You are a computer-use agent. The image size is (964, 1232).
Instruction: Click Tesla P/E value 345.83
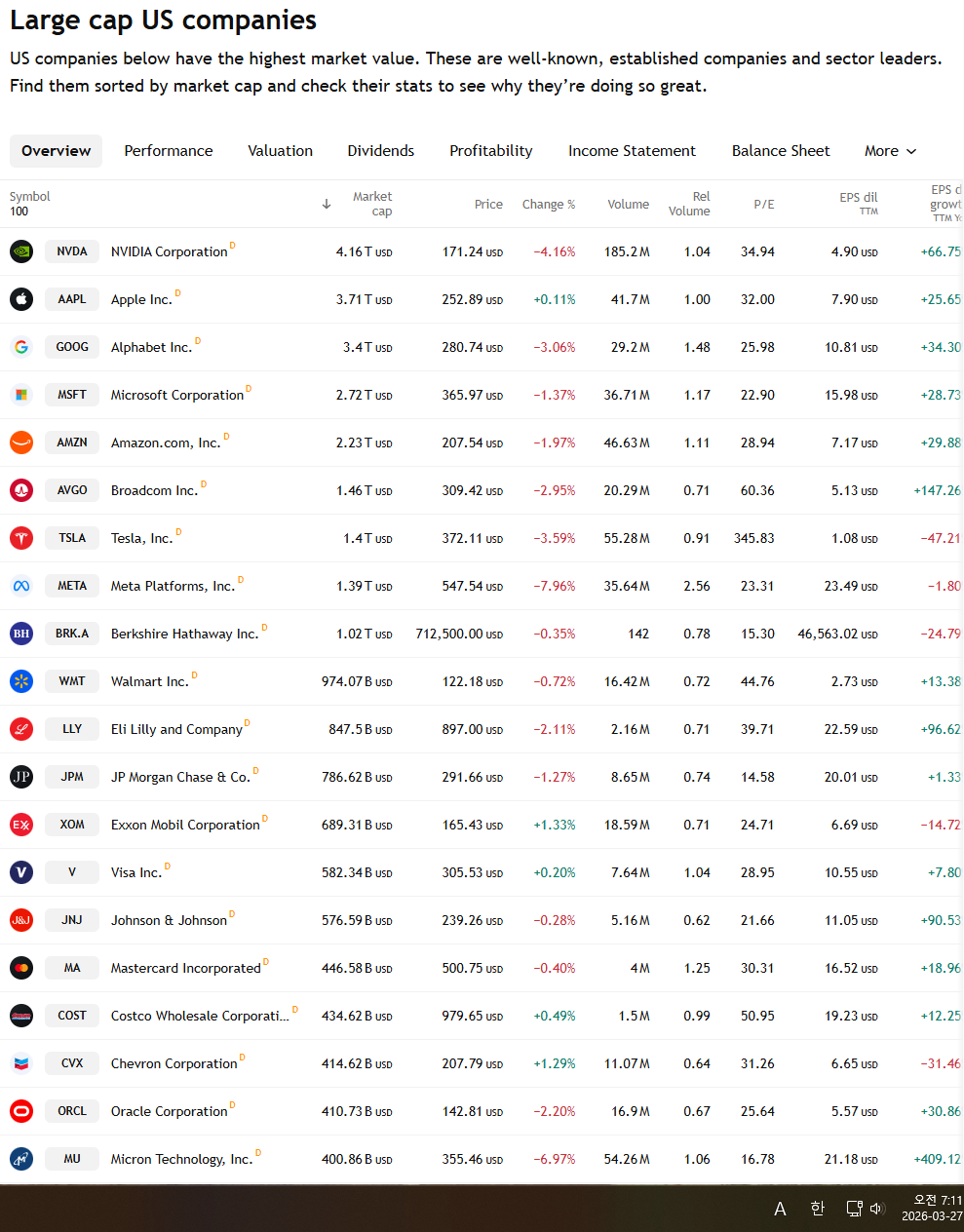754,538
